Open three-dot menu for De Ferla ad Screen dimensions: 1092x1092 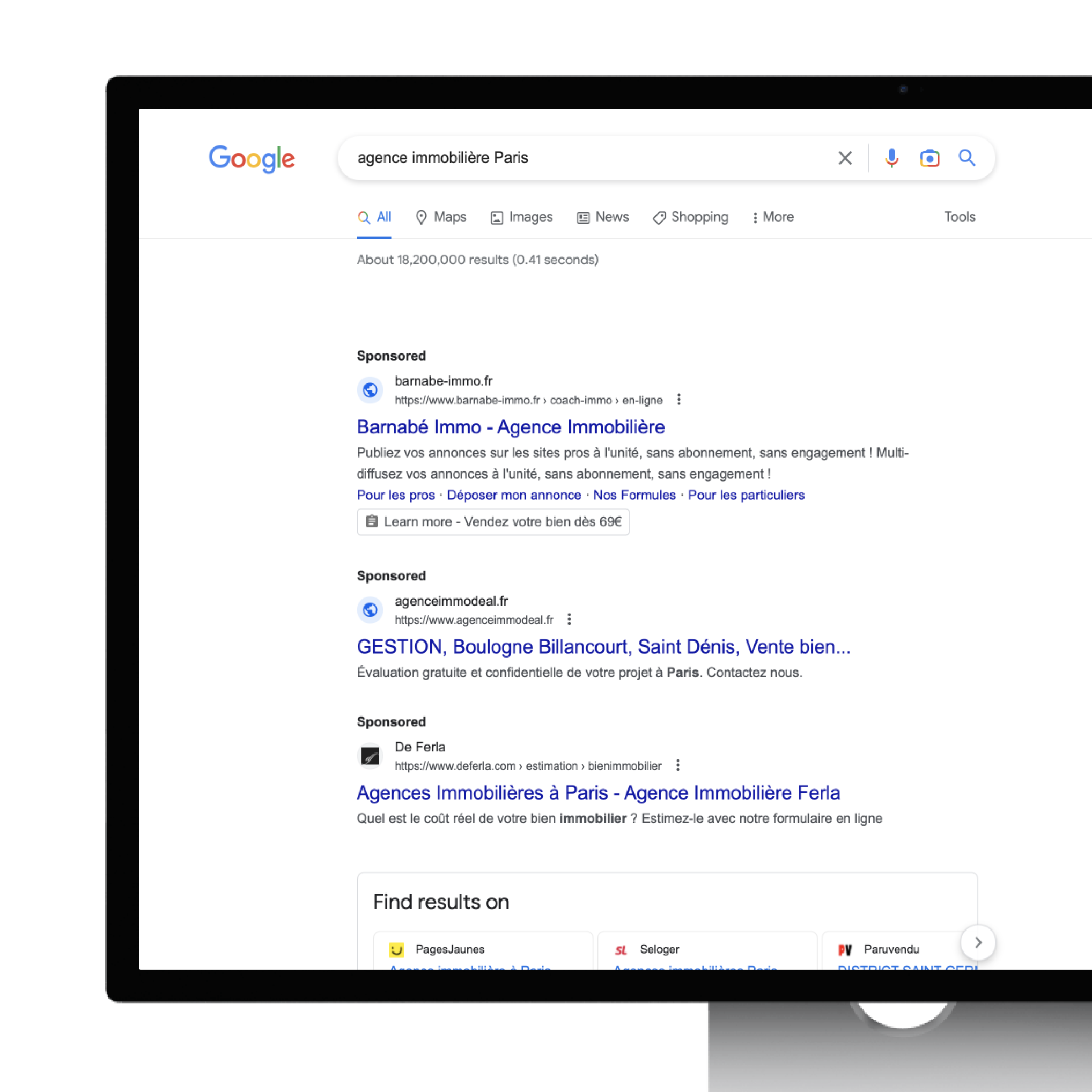pos(678,765)
